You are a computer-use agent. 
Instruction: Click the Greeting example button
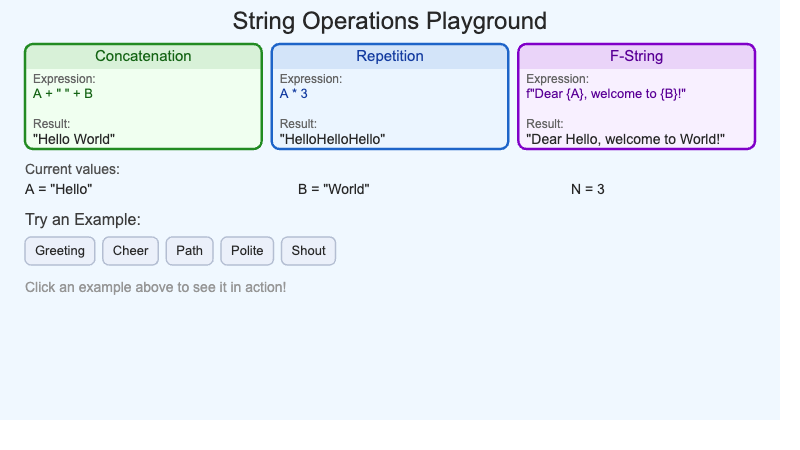tap(60, 251)
